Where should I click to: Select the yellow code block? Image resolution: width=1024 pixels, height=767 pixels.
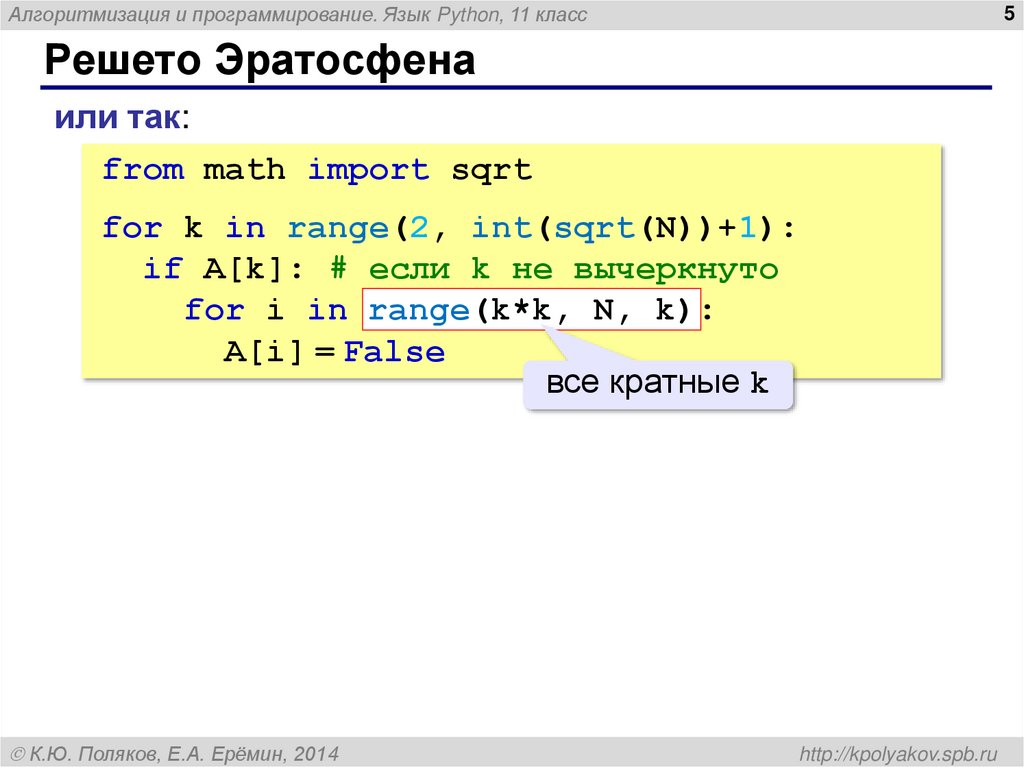click(x=510, y=260)
